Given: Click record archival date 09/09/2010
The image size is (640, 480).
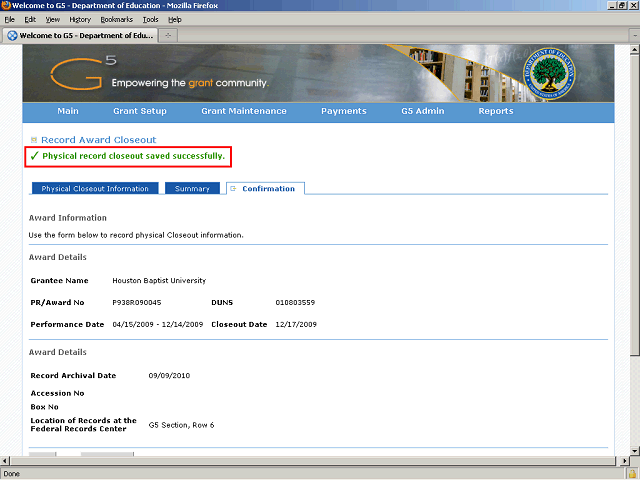Looking at the screenshot, I should click(x=169, y=376).
